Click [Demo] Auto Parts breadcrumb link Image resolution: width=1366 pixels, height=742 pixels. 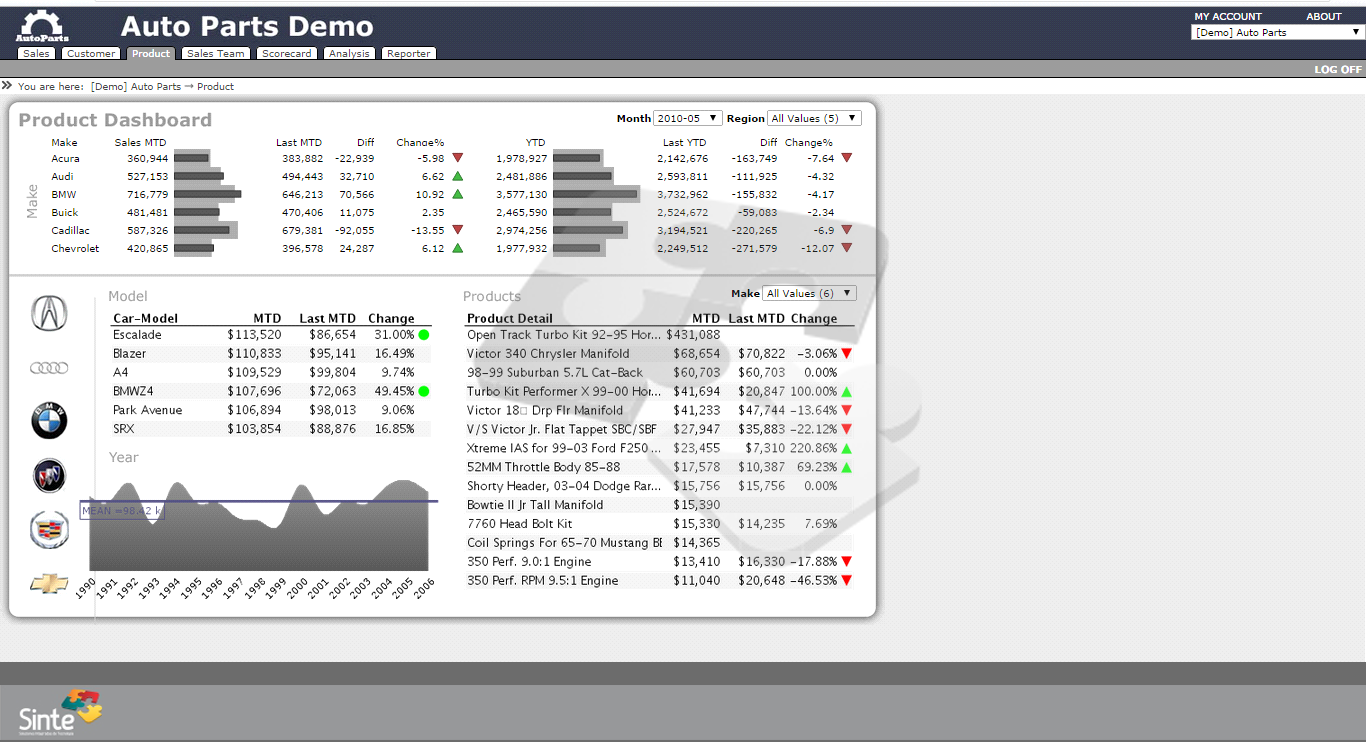coord(136,87)
